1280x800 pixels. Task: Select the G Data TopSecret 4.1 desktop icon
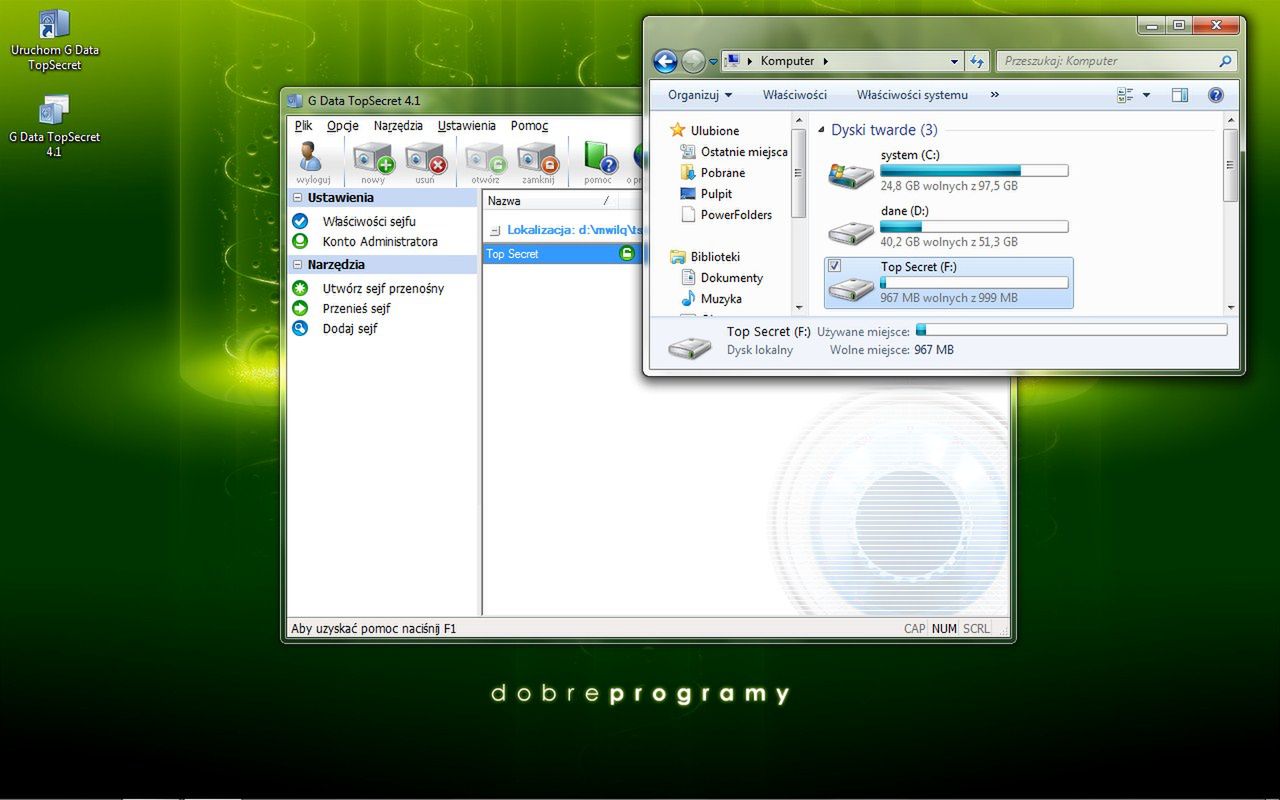55,127
